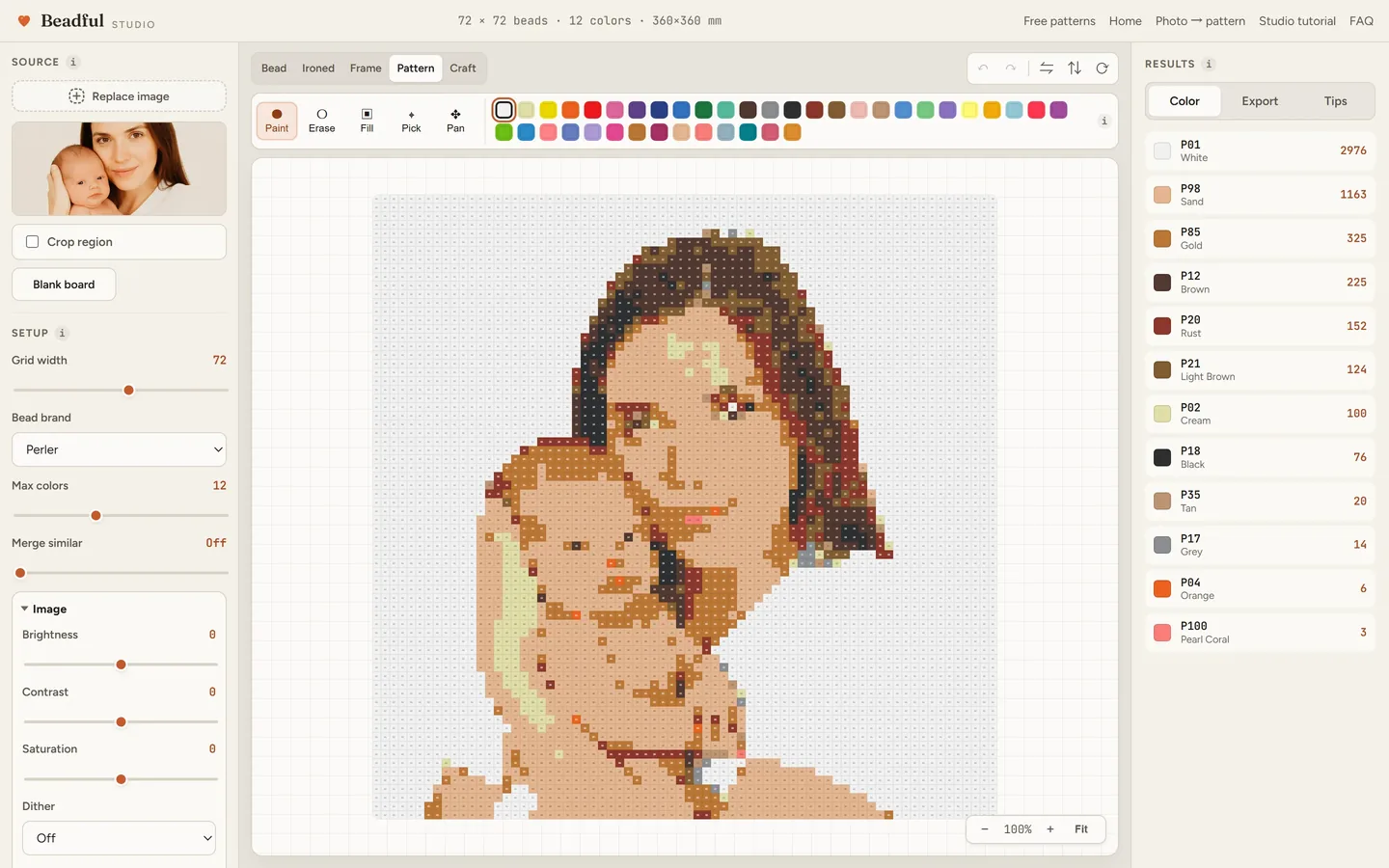Pick the pale yellow palette swatch
This screenshot has height=868, width=1389.
click(969, 110)
